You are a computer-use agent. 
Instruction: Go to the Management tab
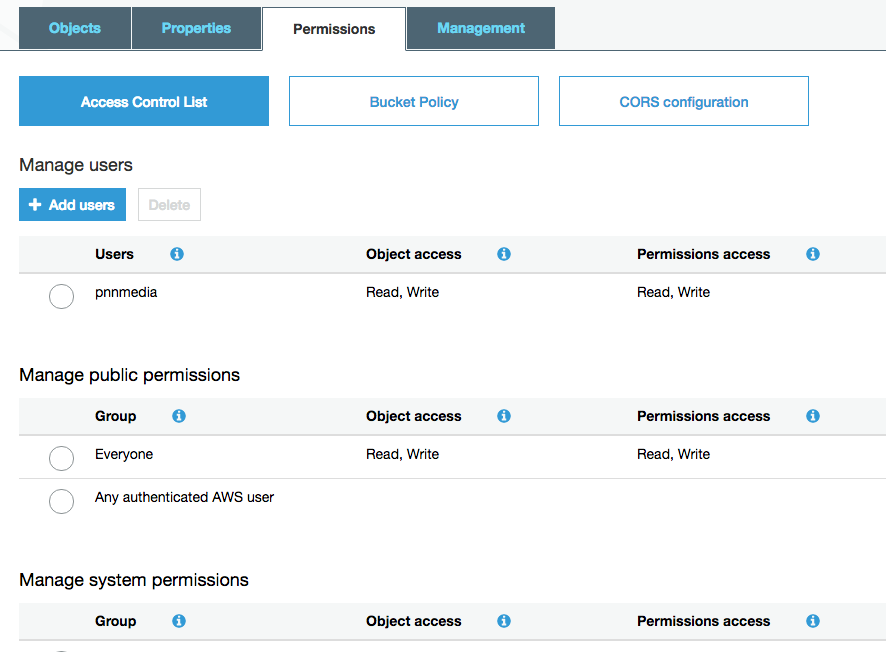[x=481, y=28]
